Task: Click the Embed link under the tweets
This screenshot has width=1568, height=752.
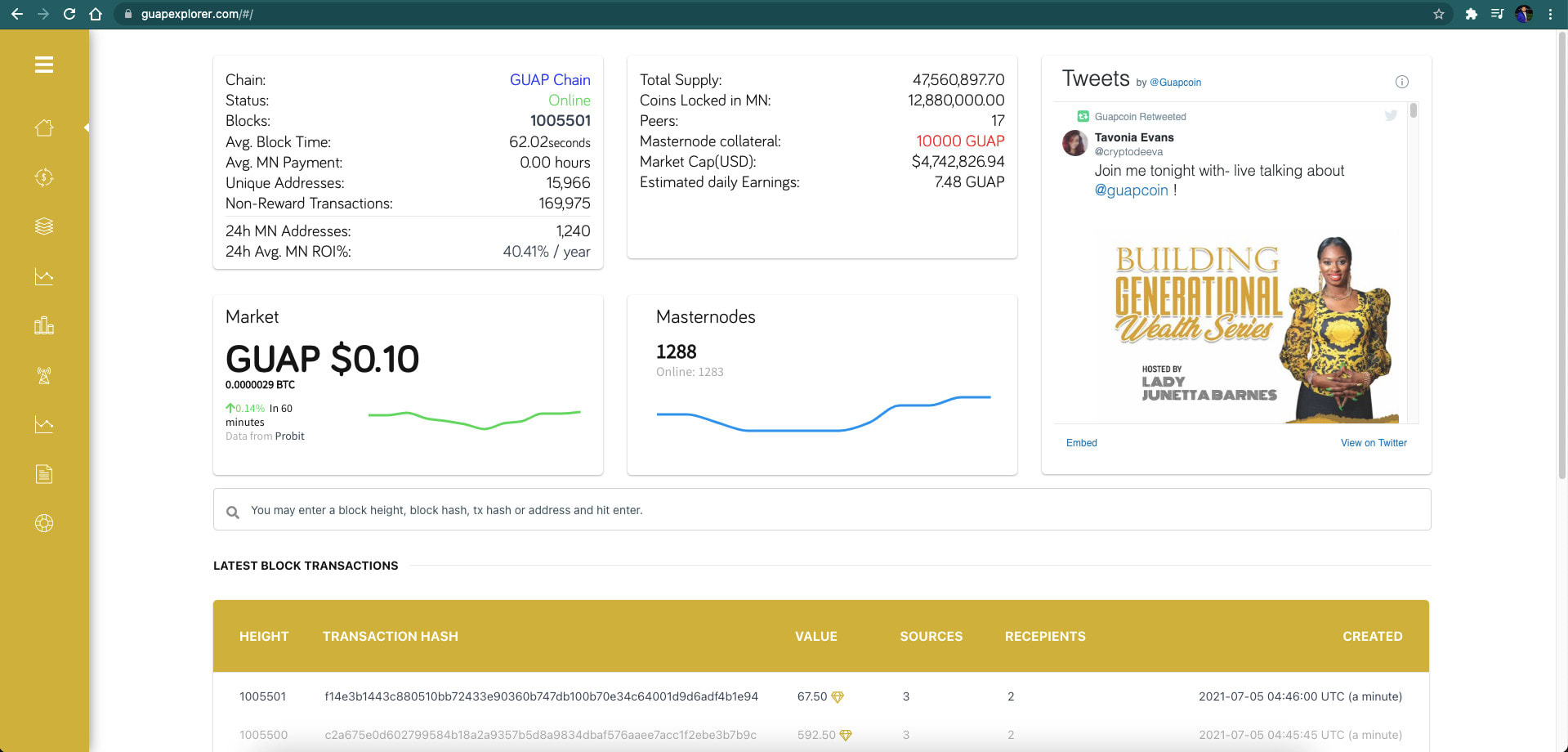Action: pyautogui.click(x=1081, y=442)
